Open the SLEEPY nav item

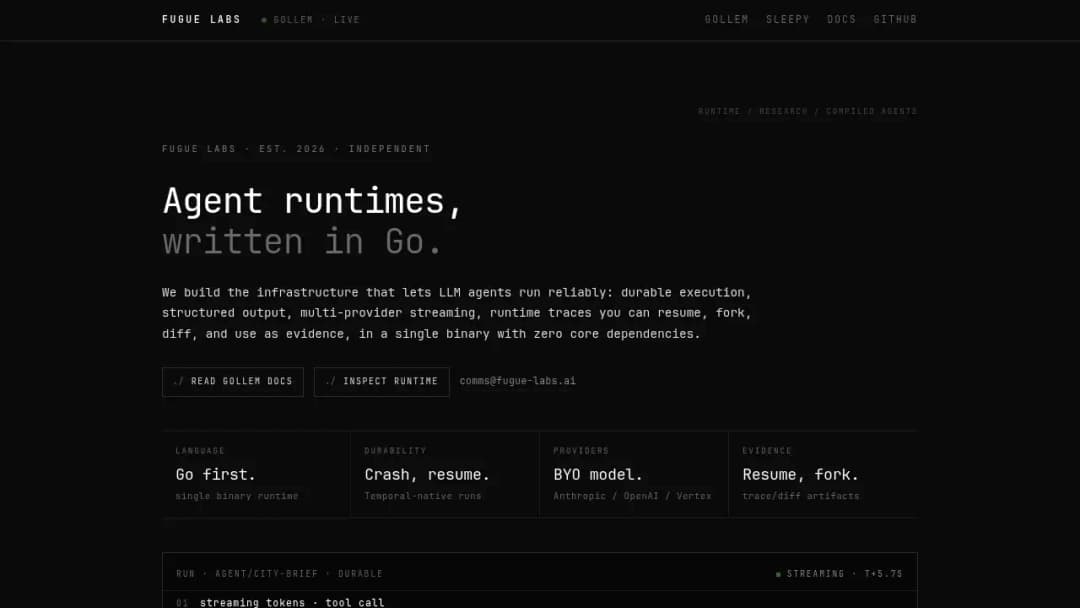tap(787, 19)
